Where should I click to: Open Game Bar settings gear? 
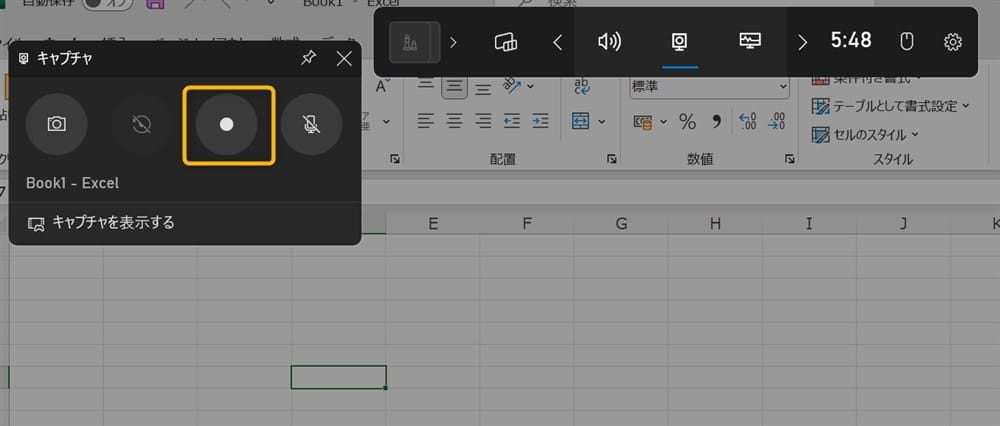tap(952, 42)
